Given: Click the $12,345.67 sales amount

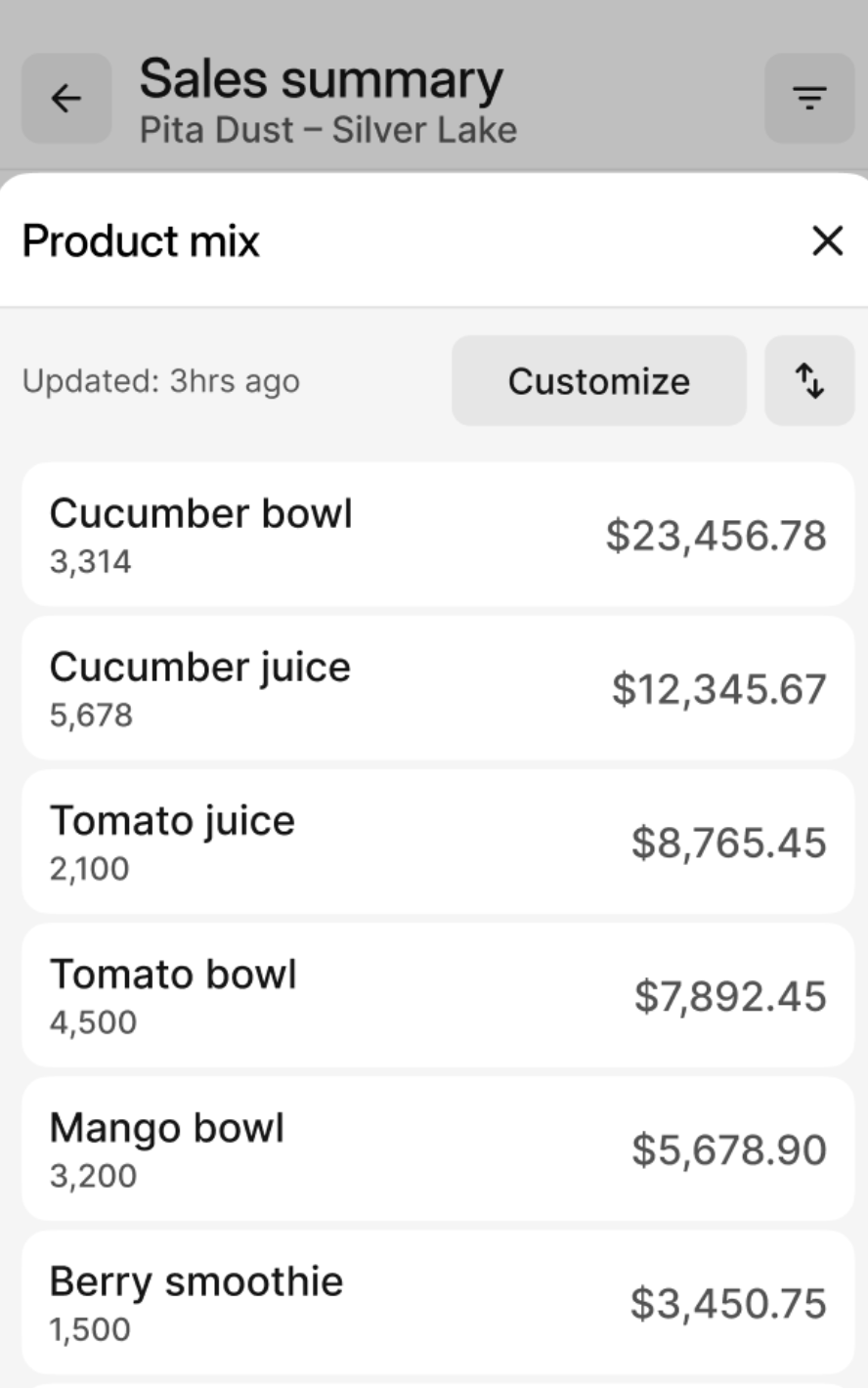Looking at the screenshot, I should tap(718, 689).
